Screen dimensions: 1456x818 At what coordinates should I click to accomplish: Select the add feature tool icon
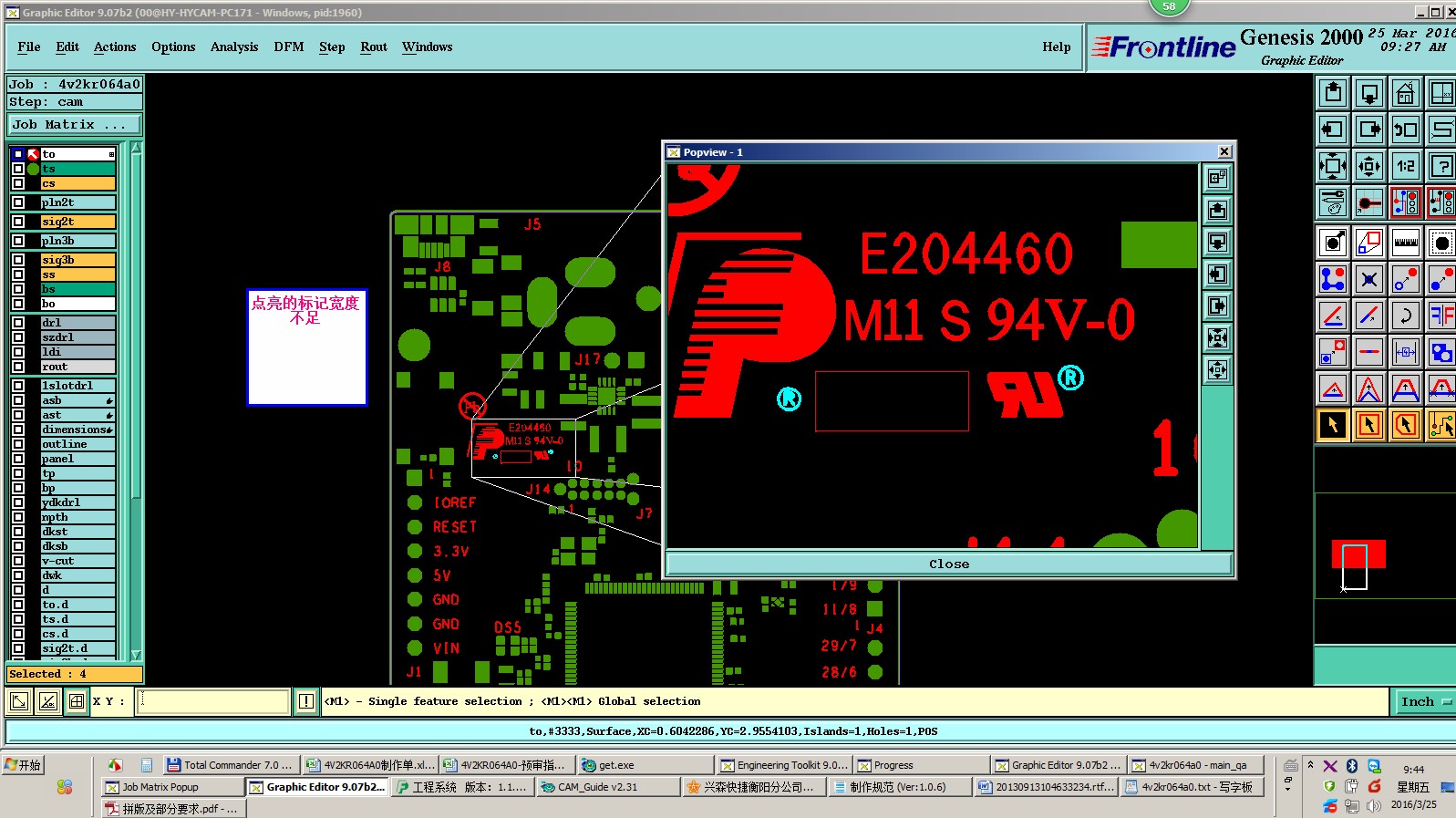(1333, 243)
